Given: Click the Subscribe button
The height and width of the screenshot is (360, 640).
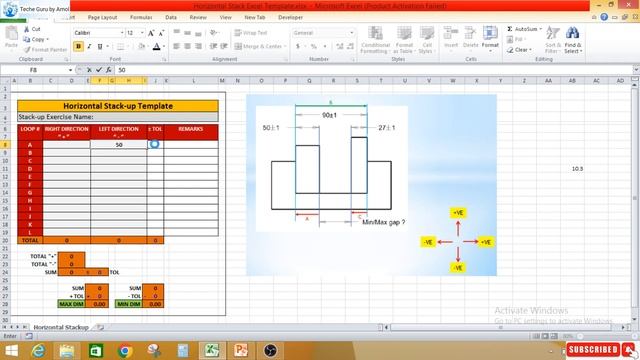Looking at the screenshot, I should click(593, 350).
